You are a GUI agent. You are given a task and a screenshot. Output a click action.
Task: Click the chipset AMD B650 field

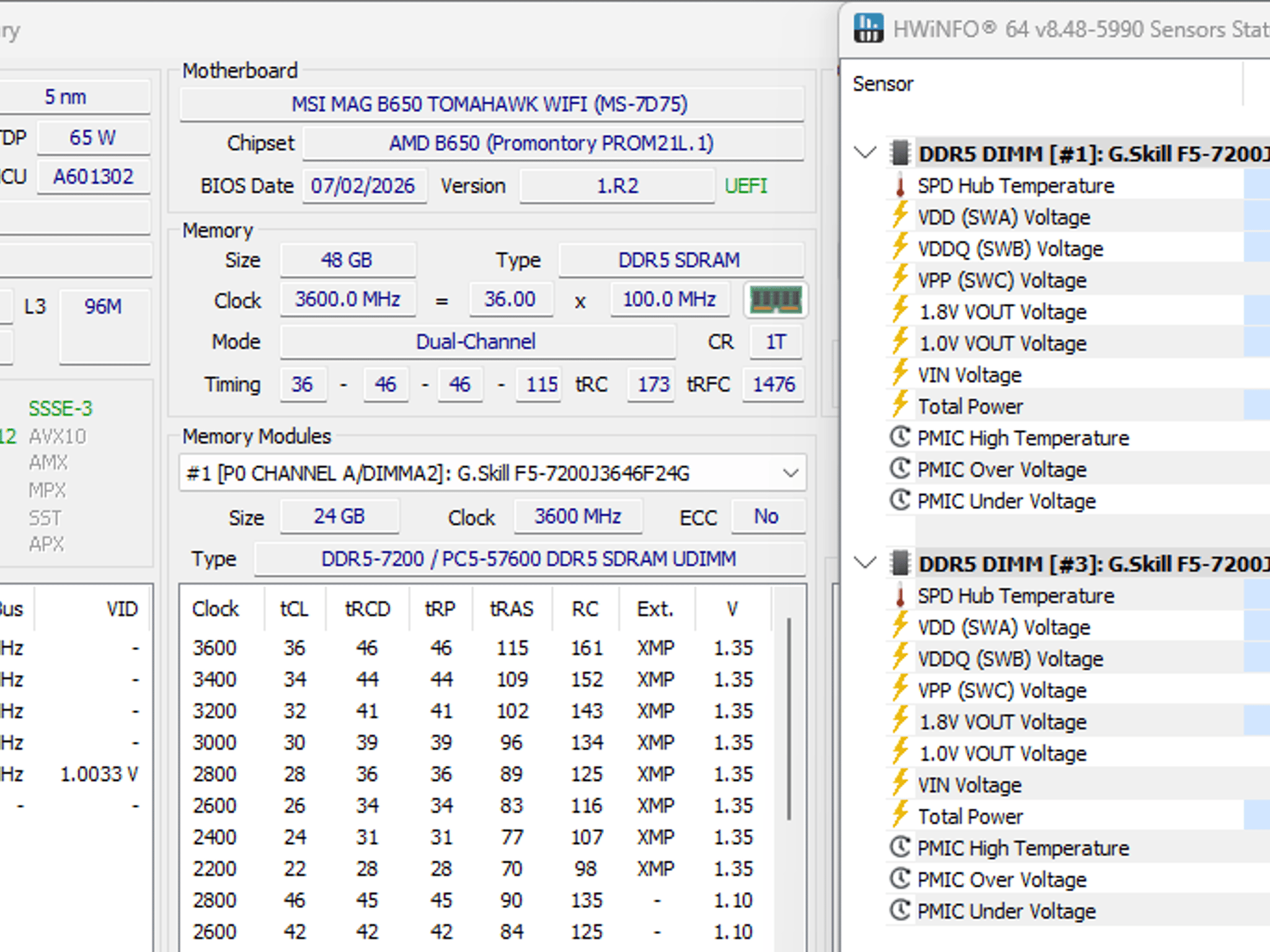point(553,144)
